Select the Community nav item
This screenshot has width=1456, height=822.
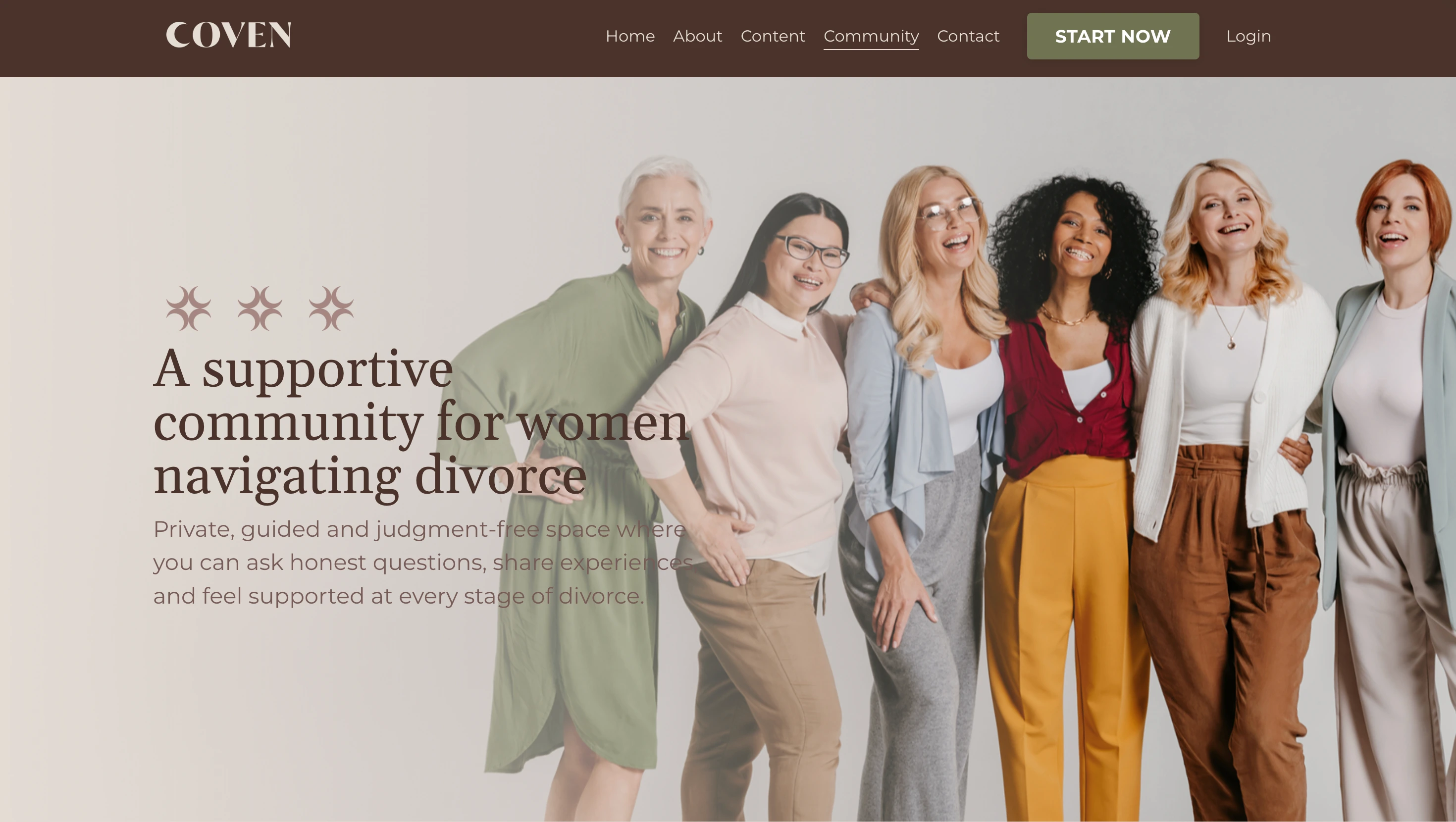(x=871, y=37)
